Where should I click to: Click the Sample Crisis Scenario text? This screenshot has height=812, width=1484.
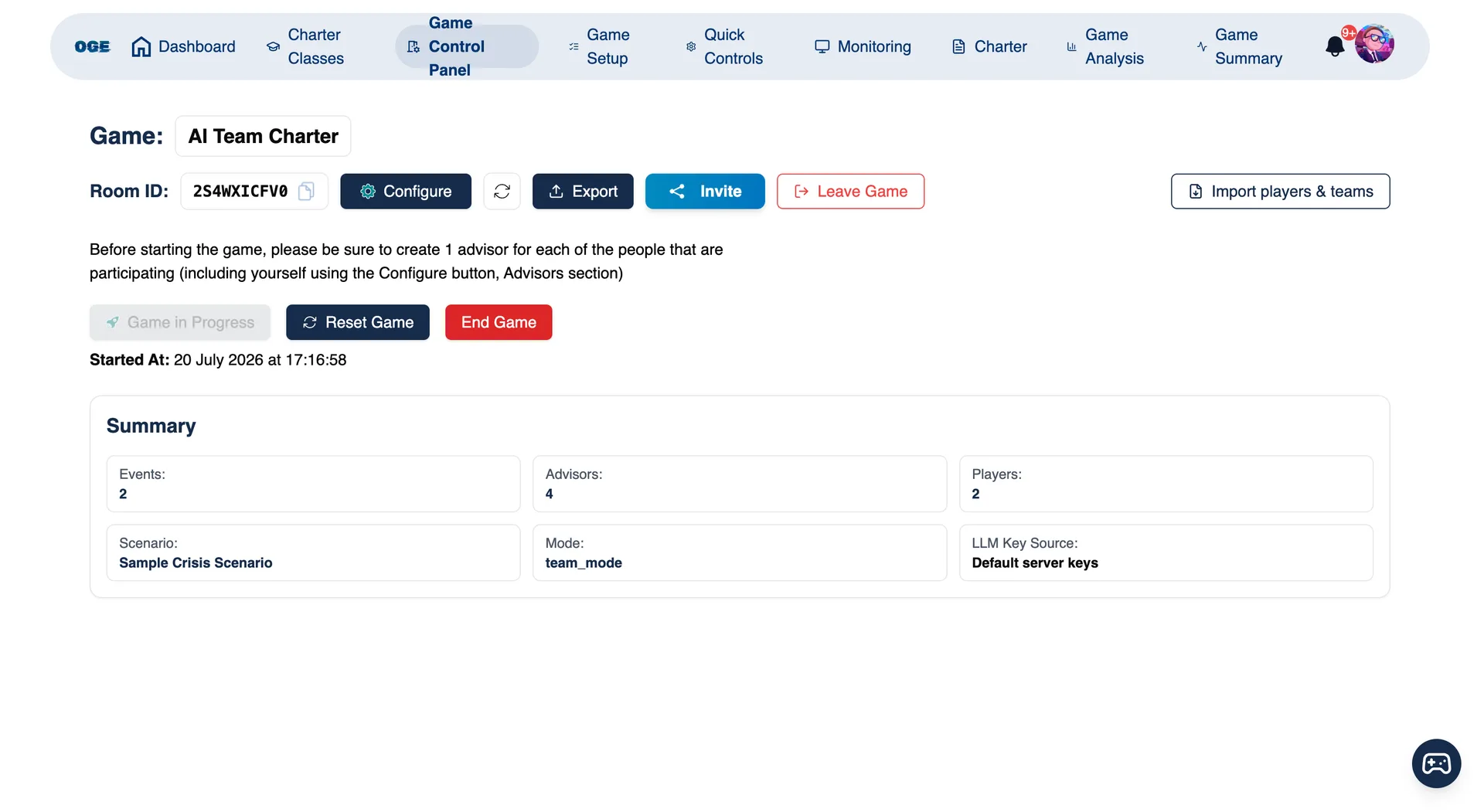point(196,562)
